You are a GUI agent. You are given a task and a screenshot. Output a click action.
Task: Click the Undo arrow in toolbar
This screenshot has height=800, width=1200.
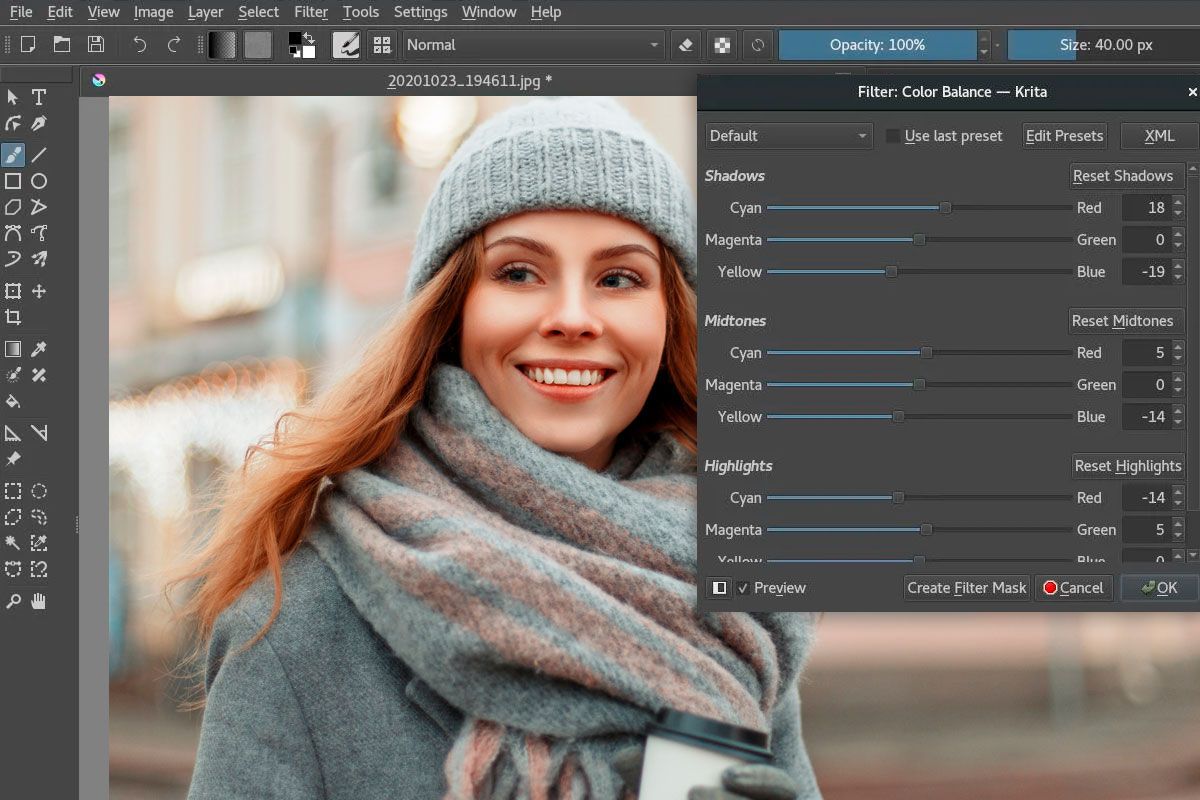139,45
